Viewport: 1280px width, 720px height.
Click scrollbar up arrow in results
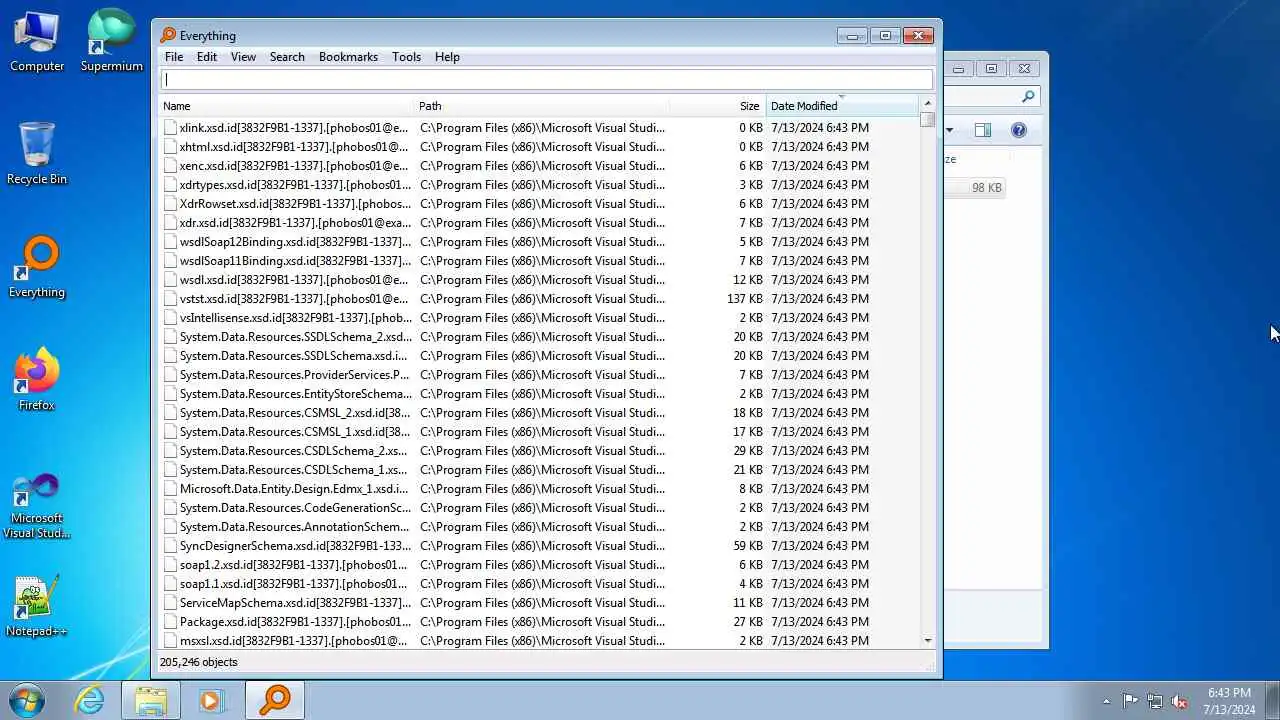(x=927, y=104)
